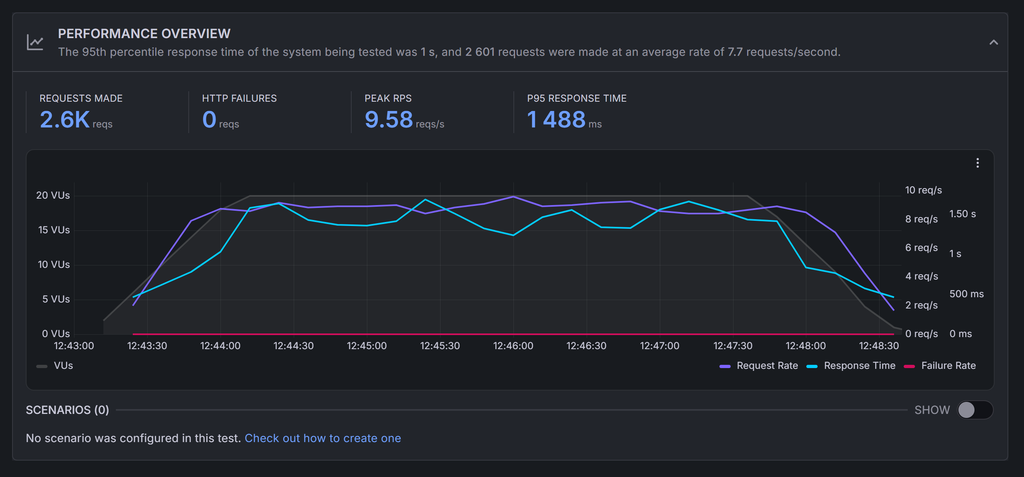Click the 12:46:00 time axis label
This screenshot has width=1024, height=477.
[513, 346]
